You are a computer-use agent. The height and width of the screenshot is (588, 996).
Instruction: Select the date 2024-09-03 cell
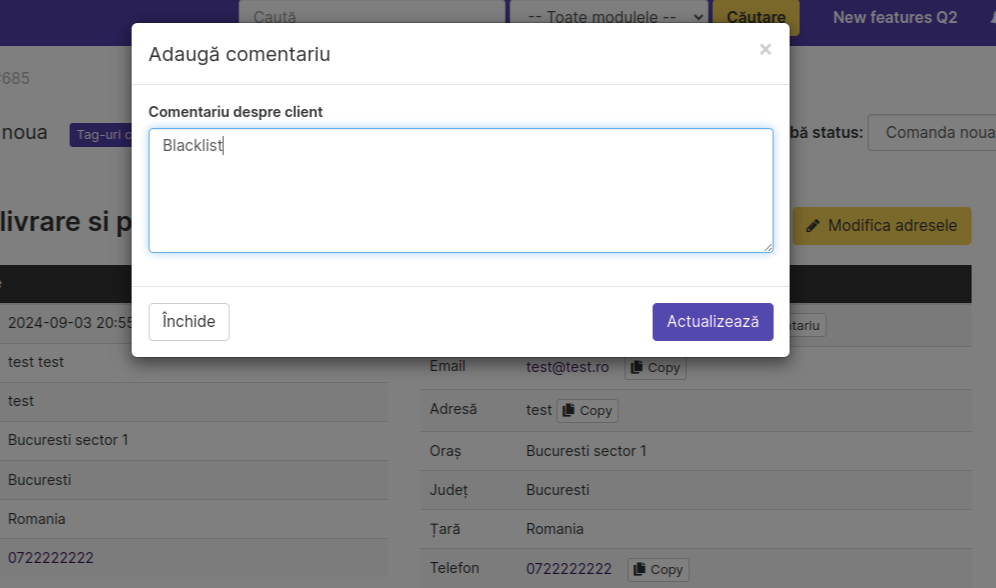coord(69,323)
